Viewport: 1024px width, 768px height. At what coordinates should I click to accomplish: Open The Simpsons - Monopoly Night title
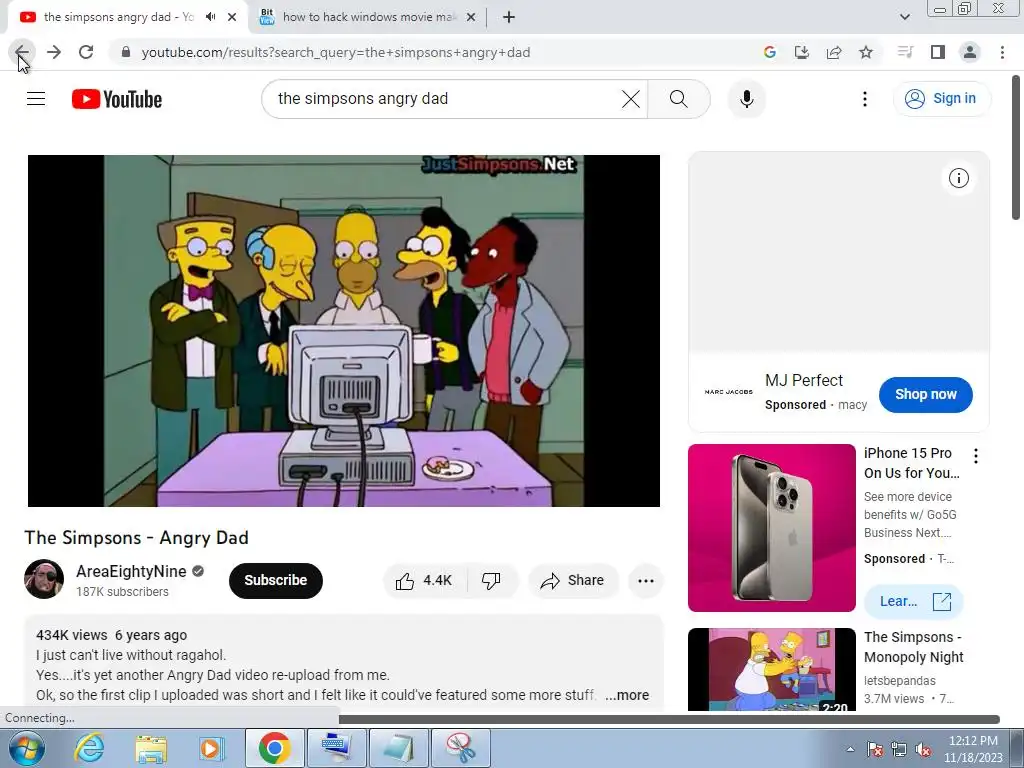pos(914,647)
